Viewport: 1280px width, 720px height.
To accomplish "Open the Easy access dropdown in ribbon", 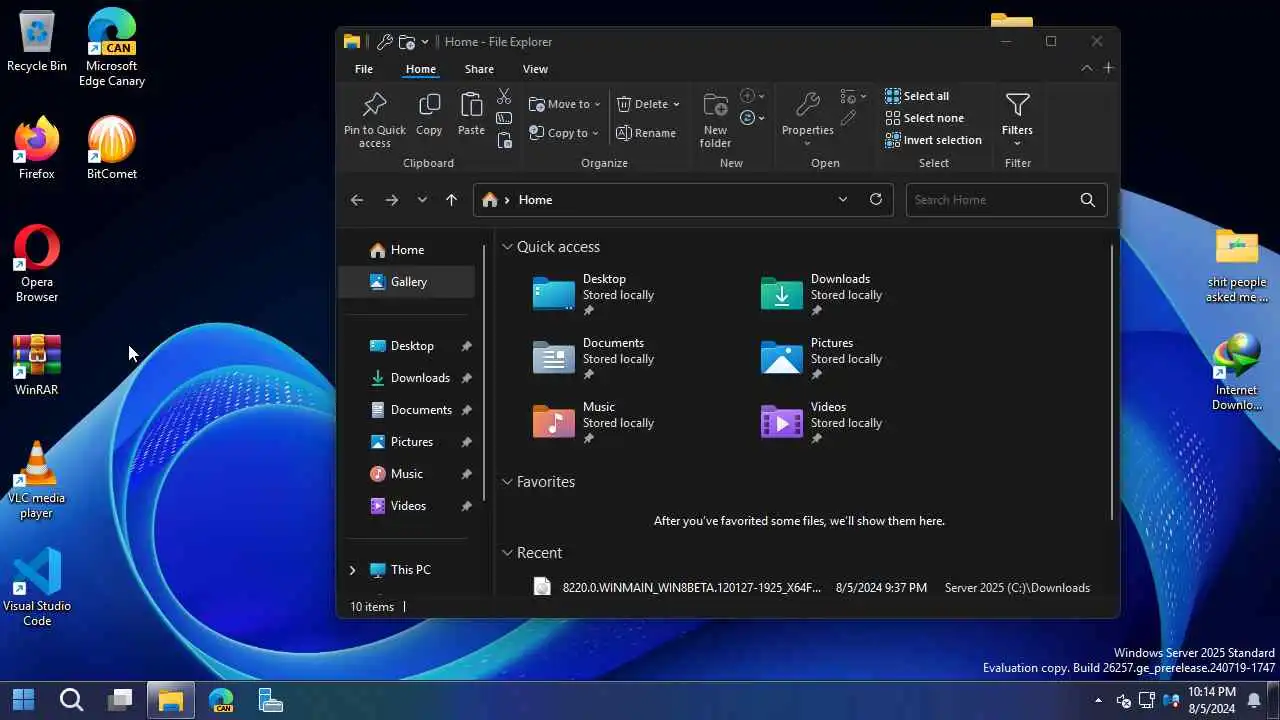I will pos(752,118).
